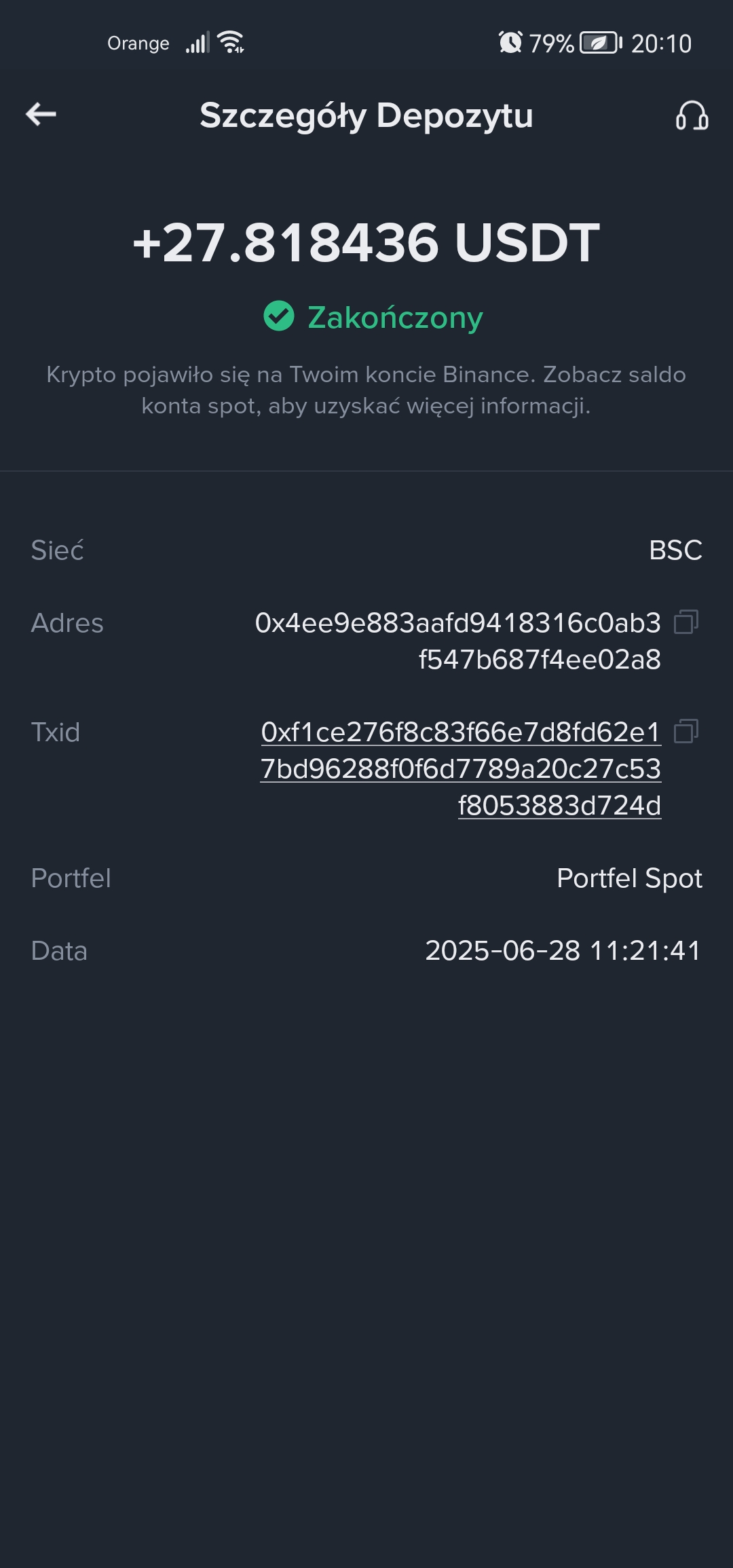Open the Txid transaction hash link
The image size is (733, 1568).
[461, 768]
